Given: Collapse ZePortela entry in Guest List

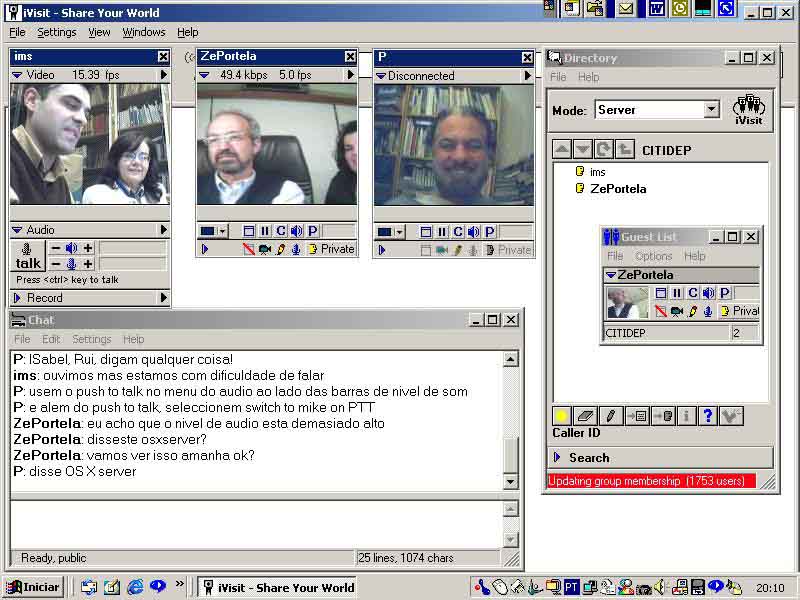Looking at the screenshot, I should [x=611, y=275].
